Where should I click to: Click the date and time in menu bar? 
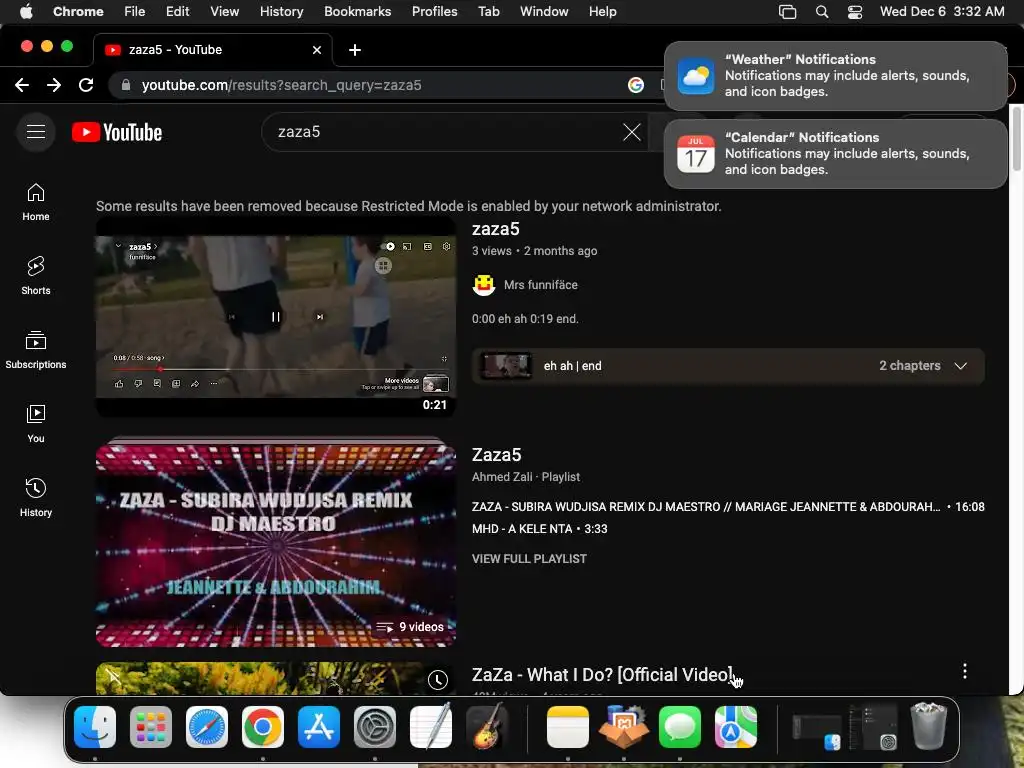[x=942, y=11]
